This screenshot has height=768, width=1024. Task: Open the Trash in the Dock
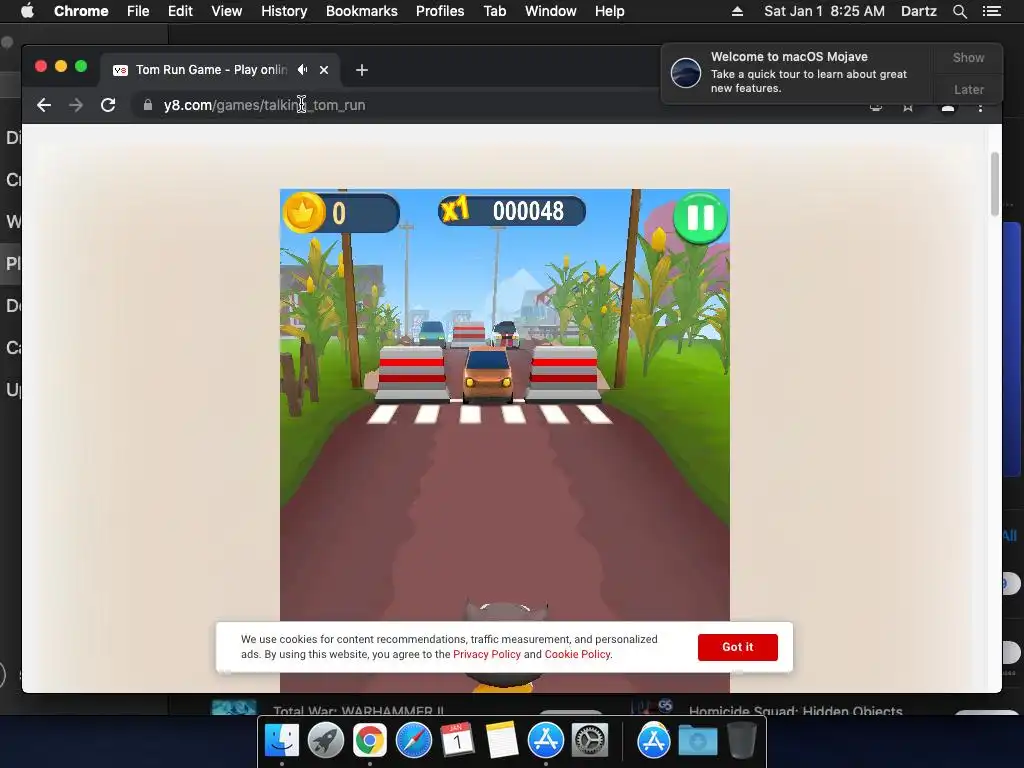(741, 741)
